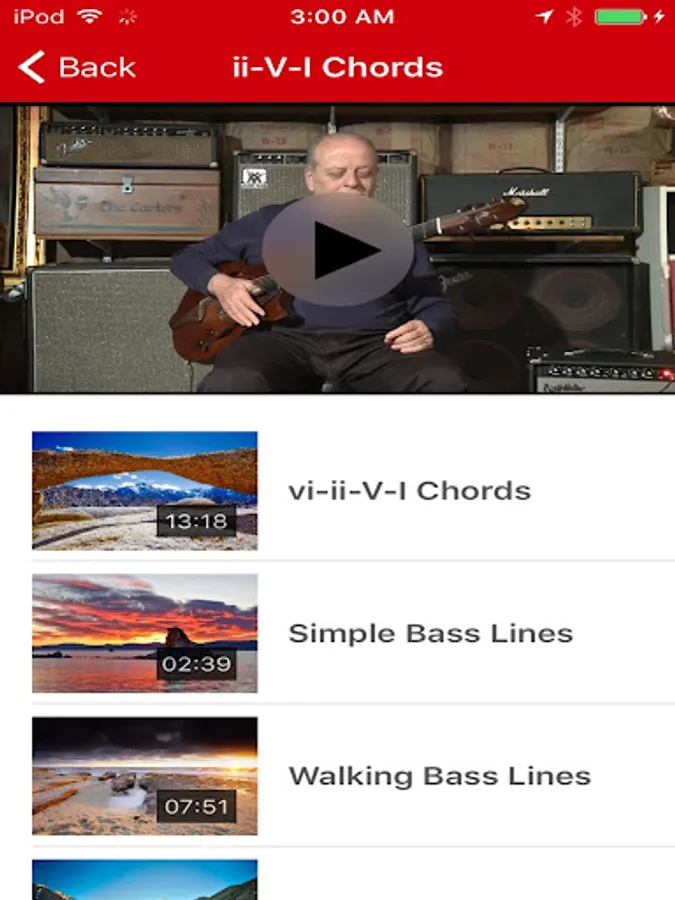Tap the Walking Bass Lines beach thumbnail
Viewport: 675px width, 900px height.
point(145,775)
